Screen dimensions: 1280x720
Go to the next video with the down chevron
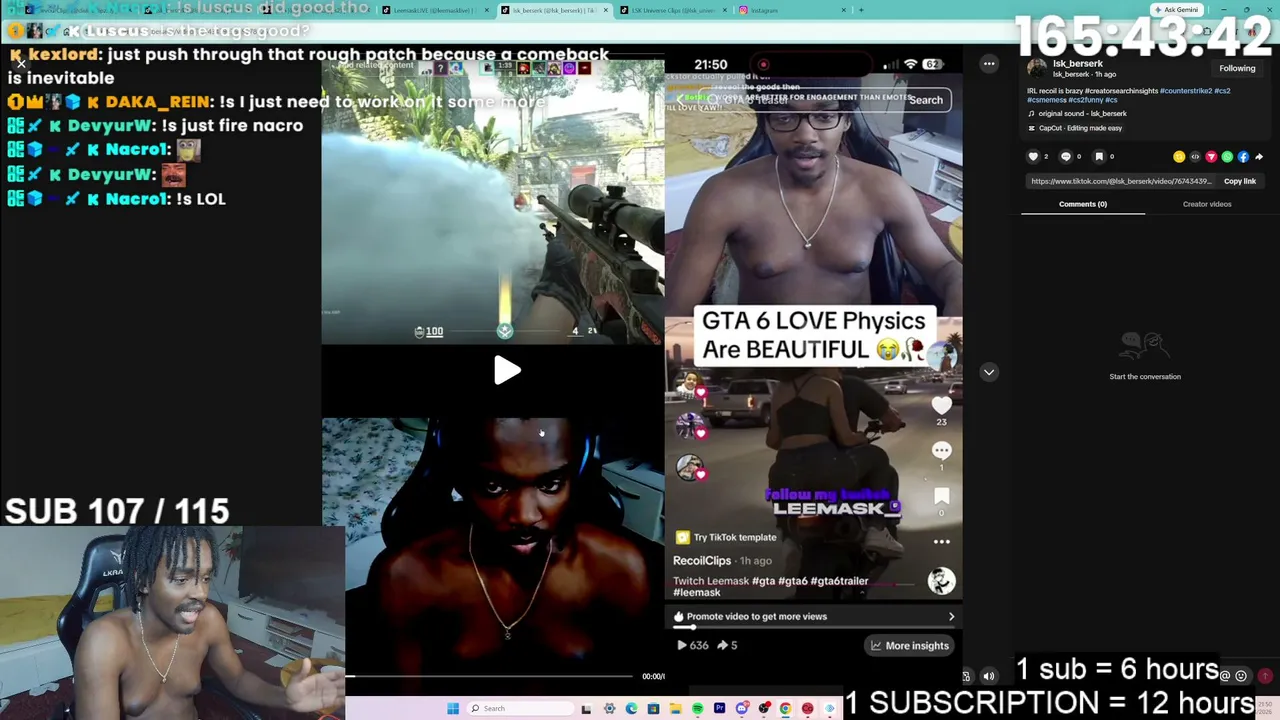989,372
